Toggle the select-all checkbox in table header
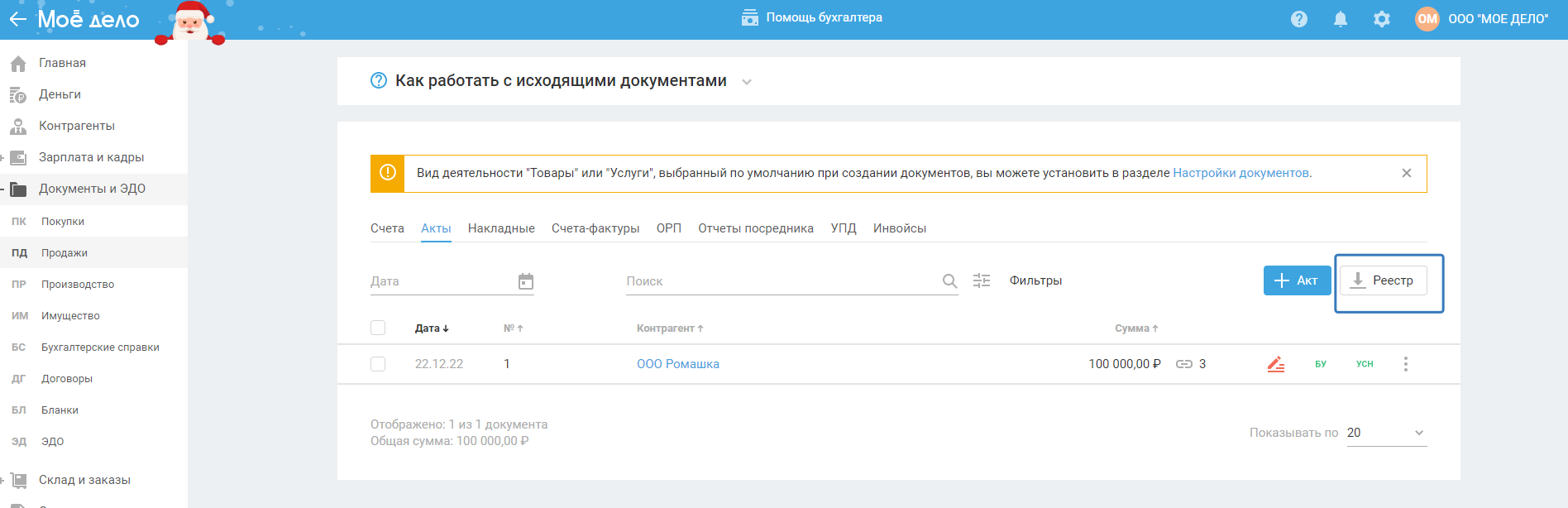 click(x=378, y=328)
